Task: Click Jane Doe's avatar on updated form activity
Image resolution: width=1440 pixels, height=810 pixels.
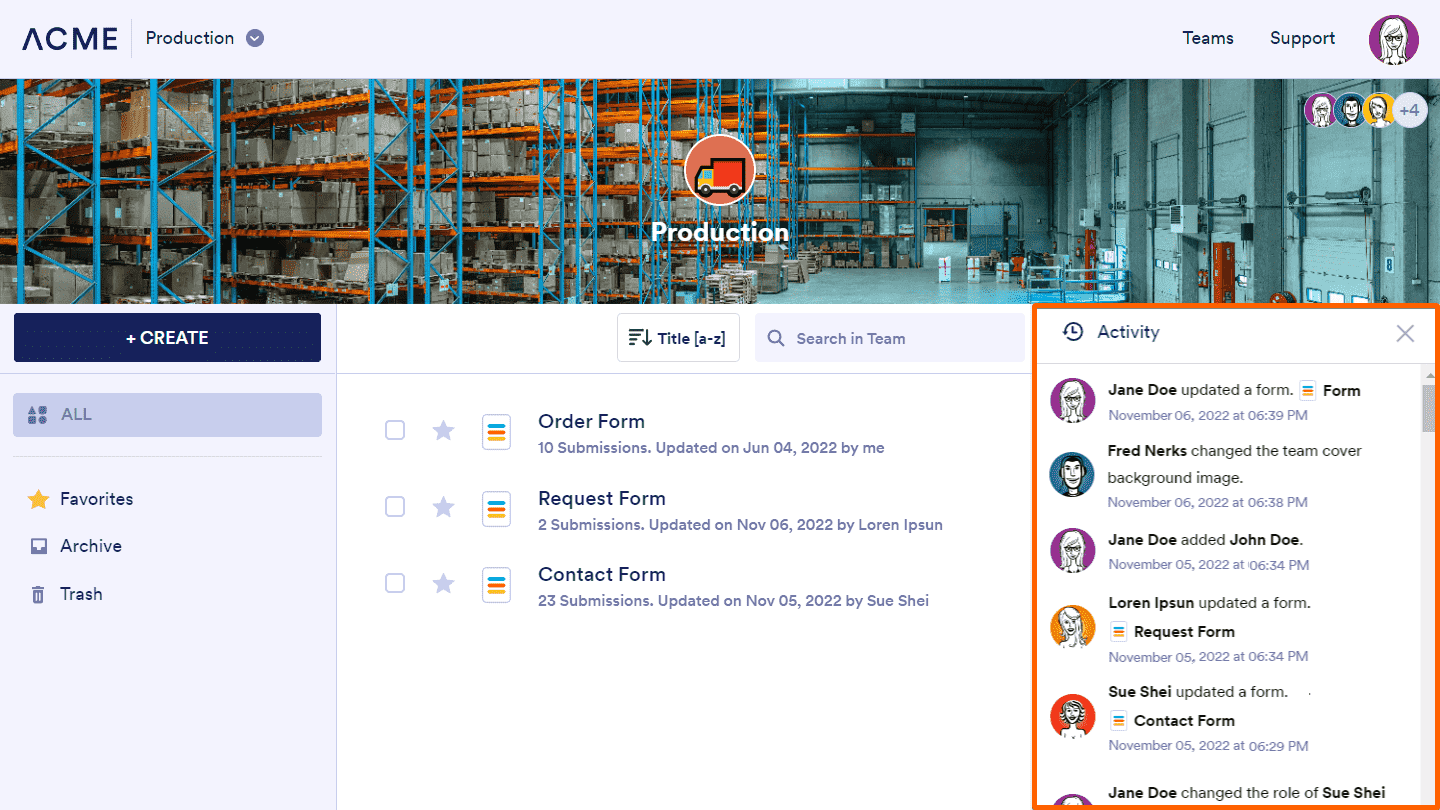Action: (x=1073, y=401)
